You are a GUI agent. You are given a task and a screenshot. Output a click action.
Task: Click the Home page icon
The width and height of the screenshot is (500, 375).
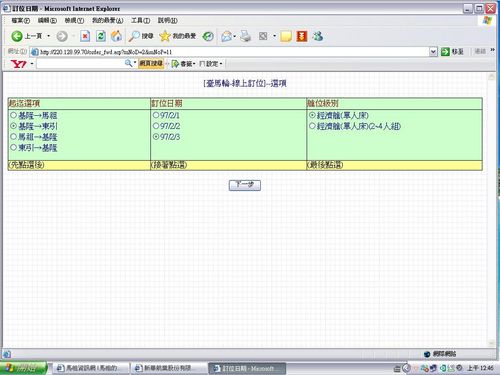point(116,36)
